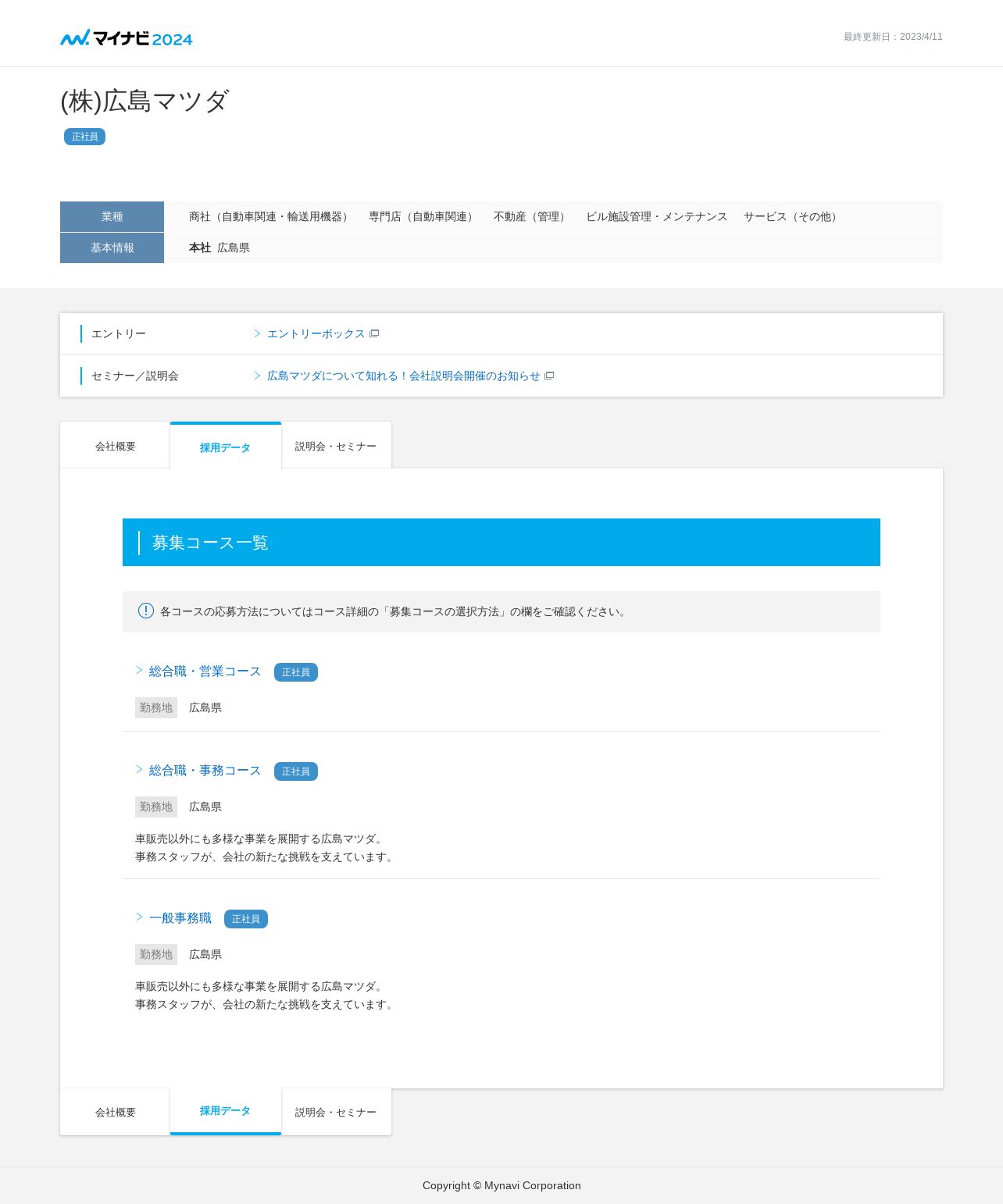The image size is (1003, 1204).
Task: Click the arrow before 一般事務職
Action: click(x=139, y=917)
